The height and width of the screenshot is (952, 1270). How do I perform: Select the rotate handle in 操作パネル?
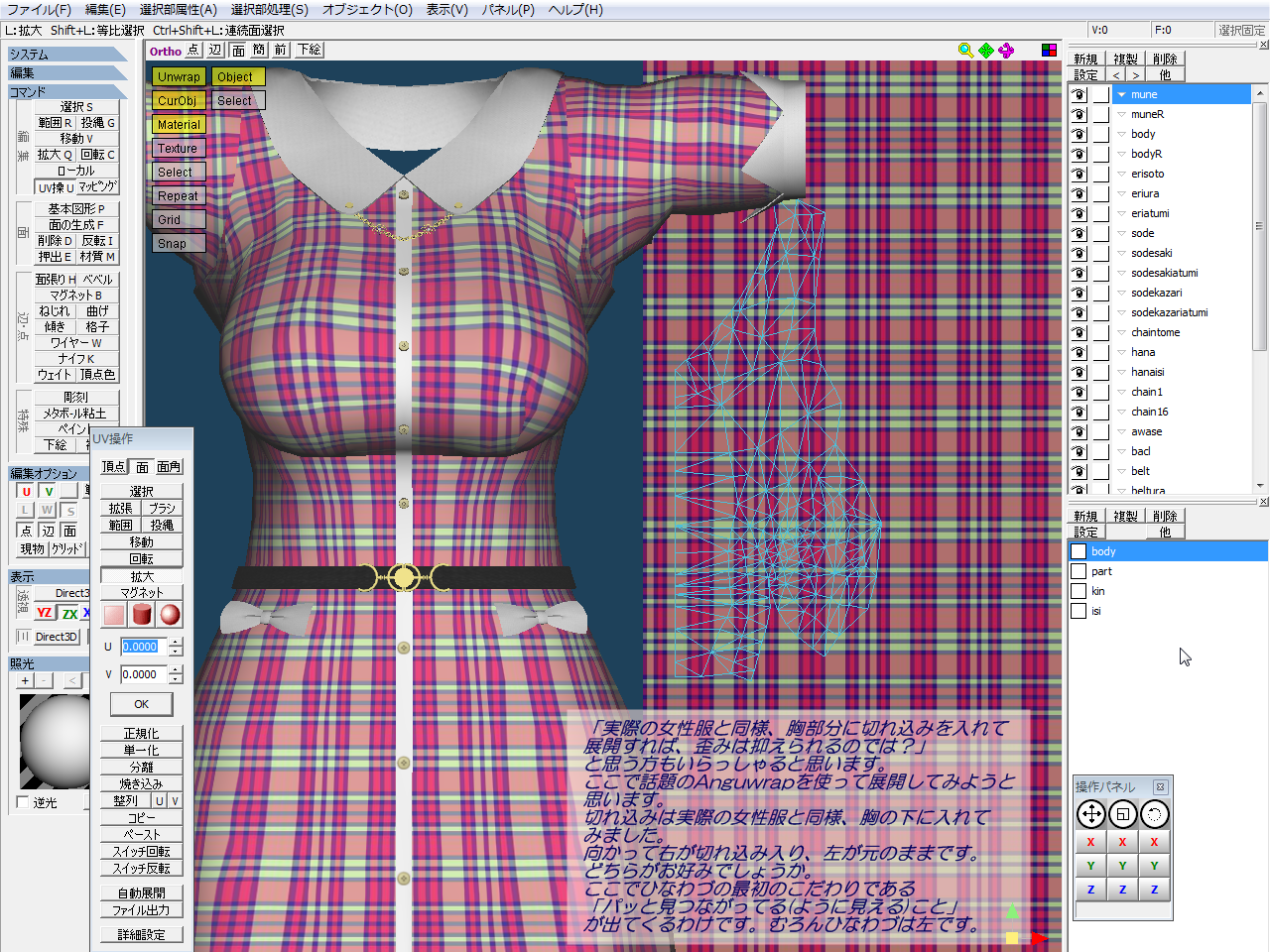coord(1154,814)
